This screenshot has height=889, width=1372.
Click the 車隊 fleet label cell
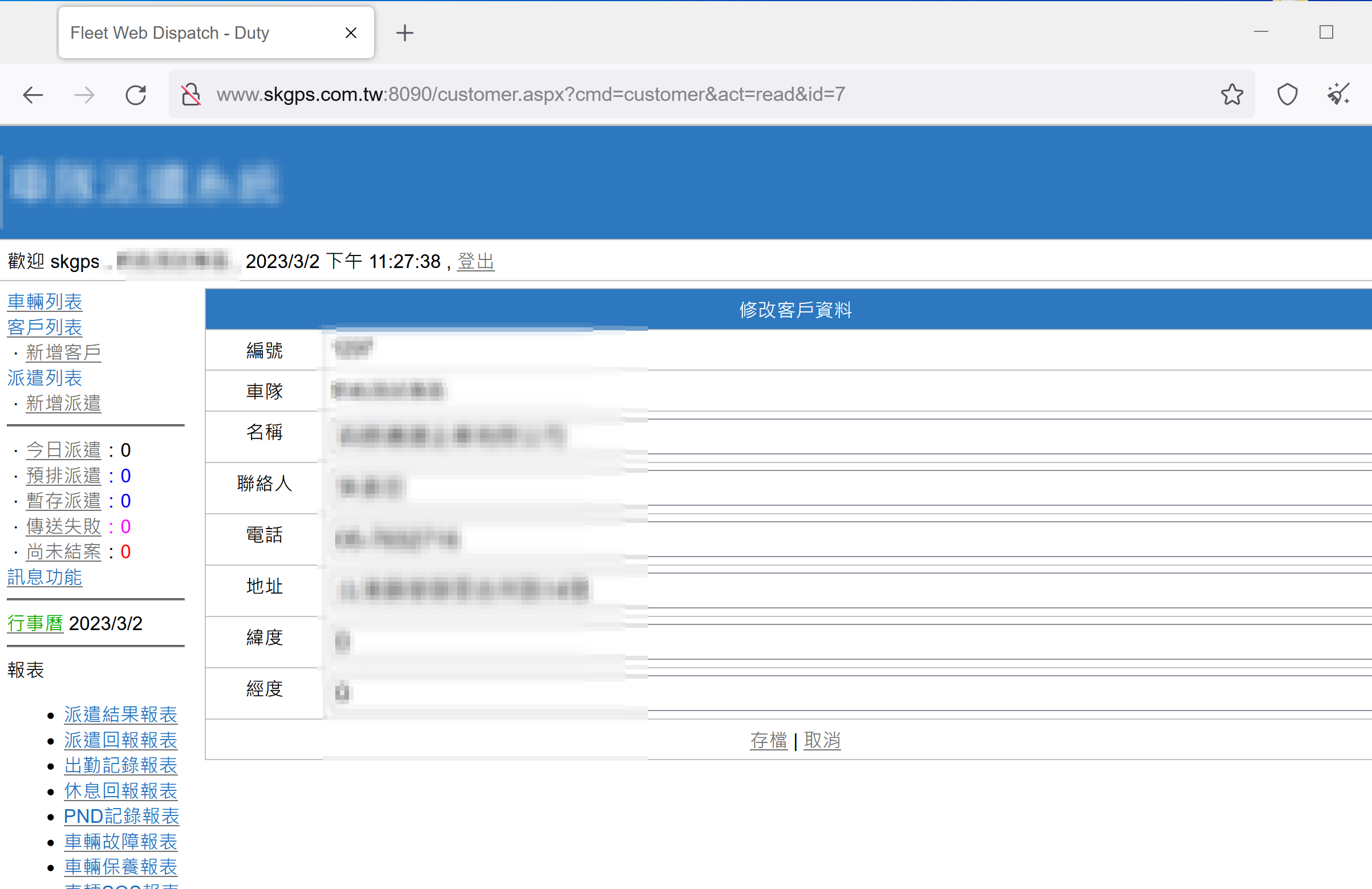pos(264,391)
